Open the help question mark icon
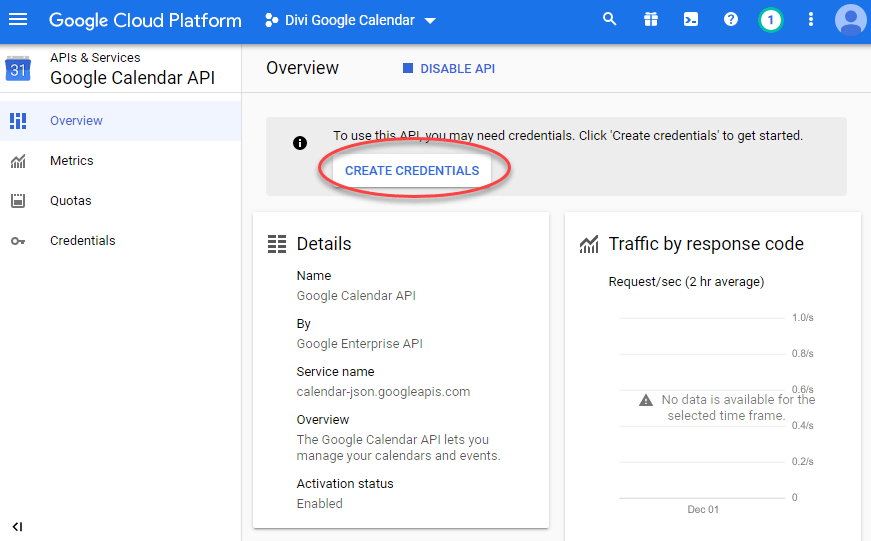Image resolution: width=871 pixels, height=541 pixels. [730, 19]
